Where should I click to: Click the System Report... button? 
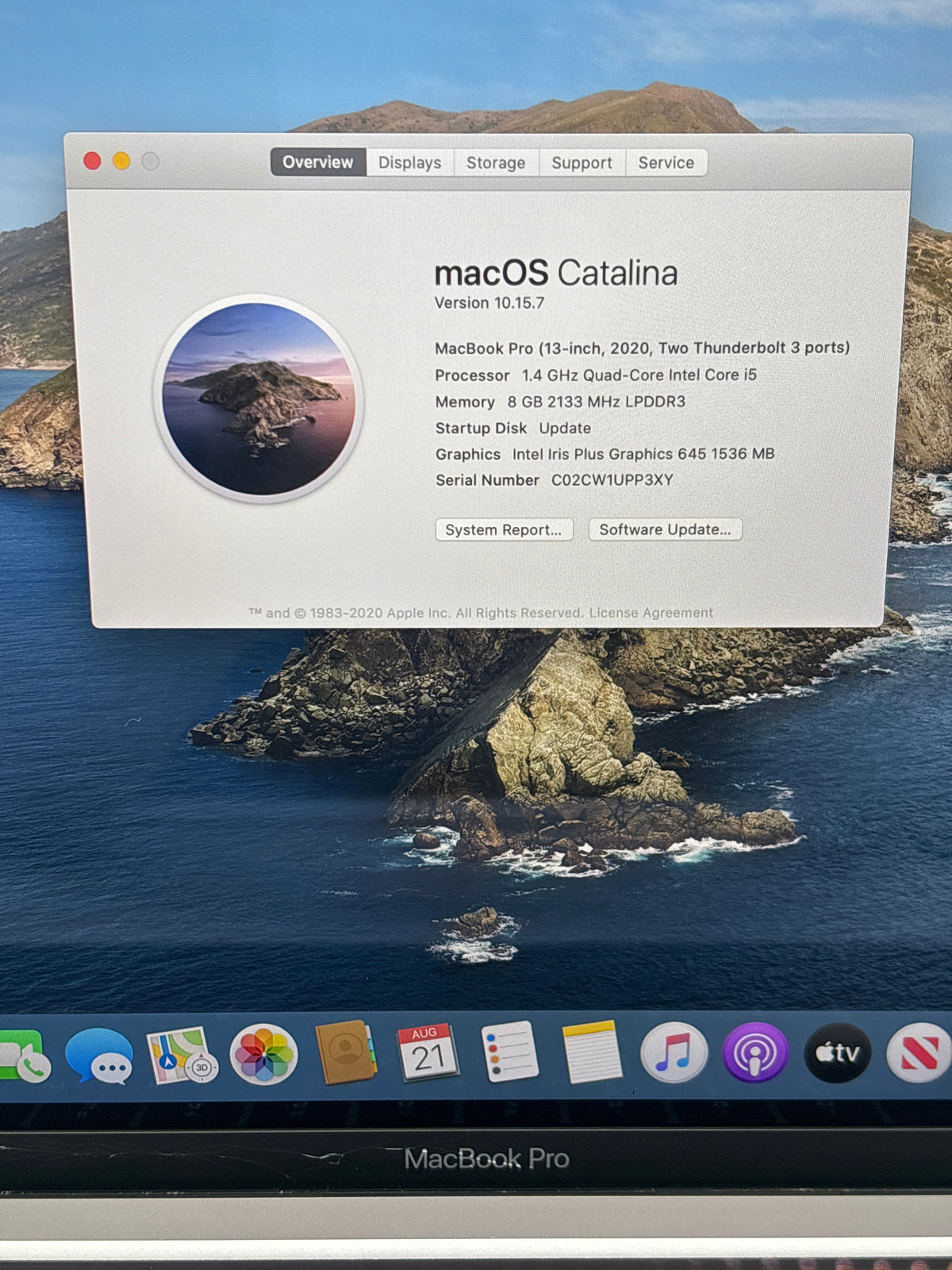click(x=504, y=529)
